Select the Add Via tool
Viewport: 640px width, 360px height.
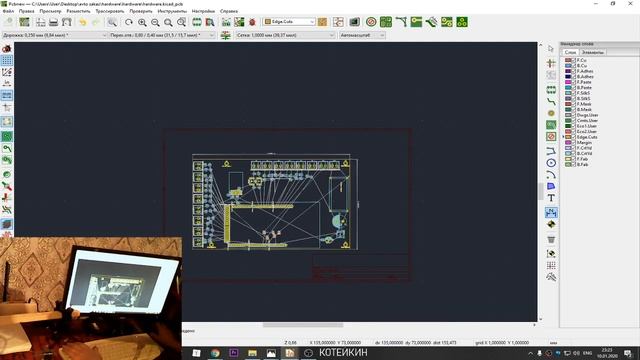coord(551,113)
